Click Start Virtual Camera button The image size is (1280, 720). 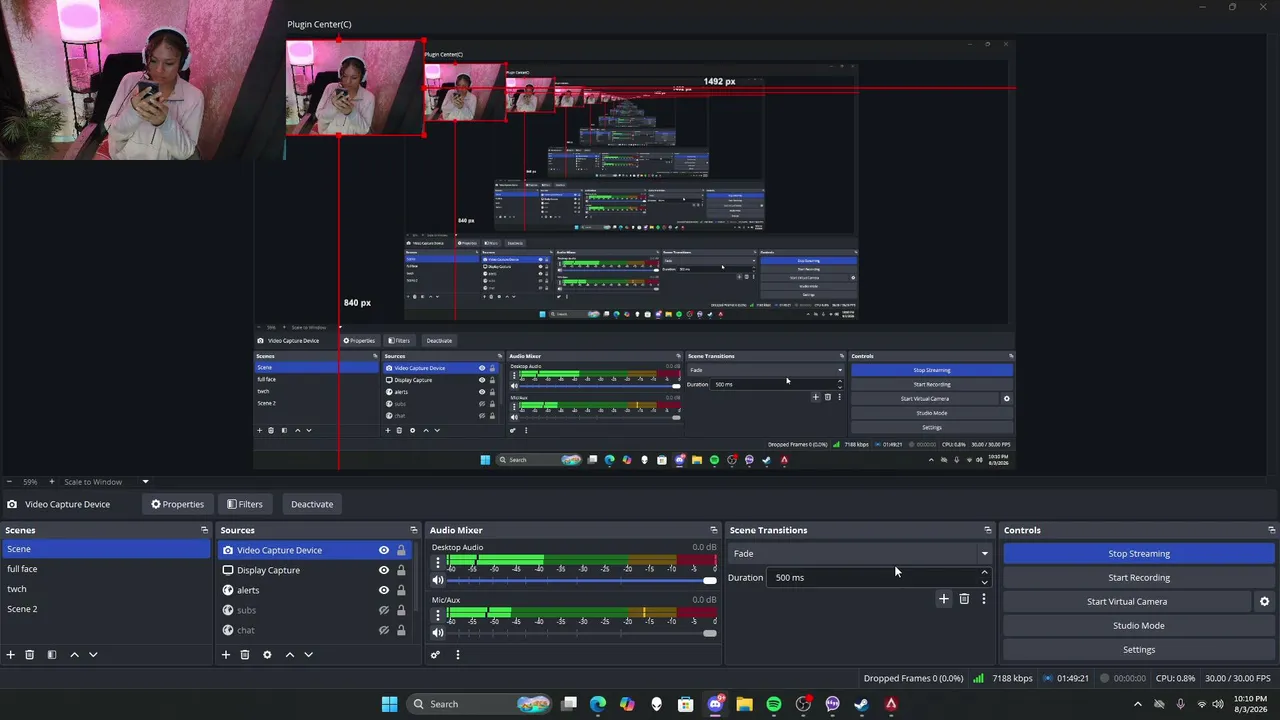pyautogui.click(x=1127, y=602)
